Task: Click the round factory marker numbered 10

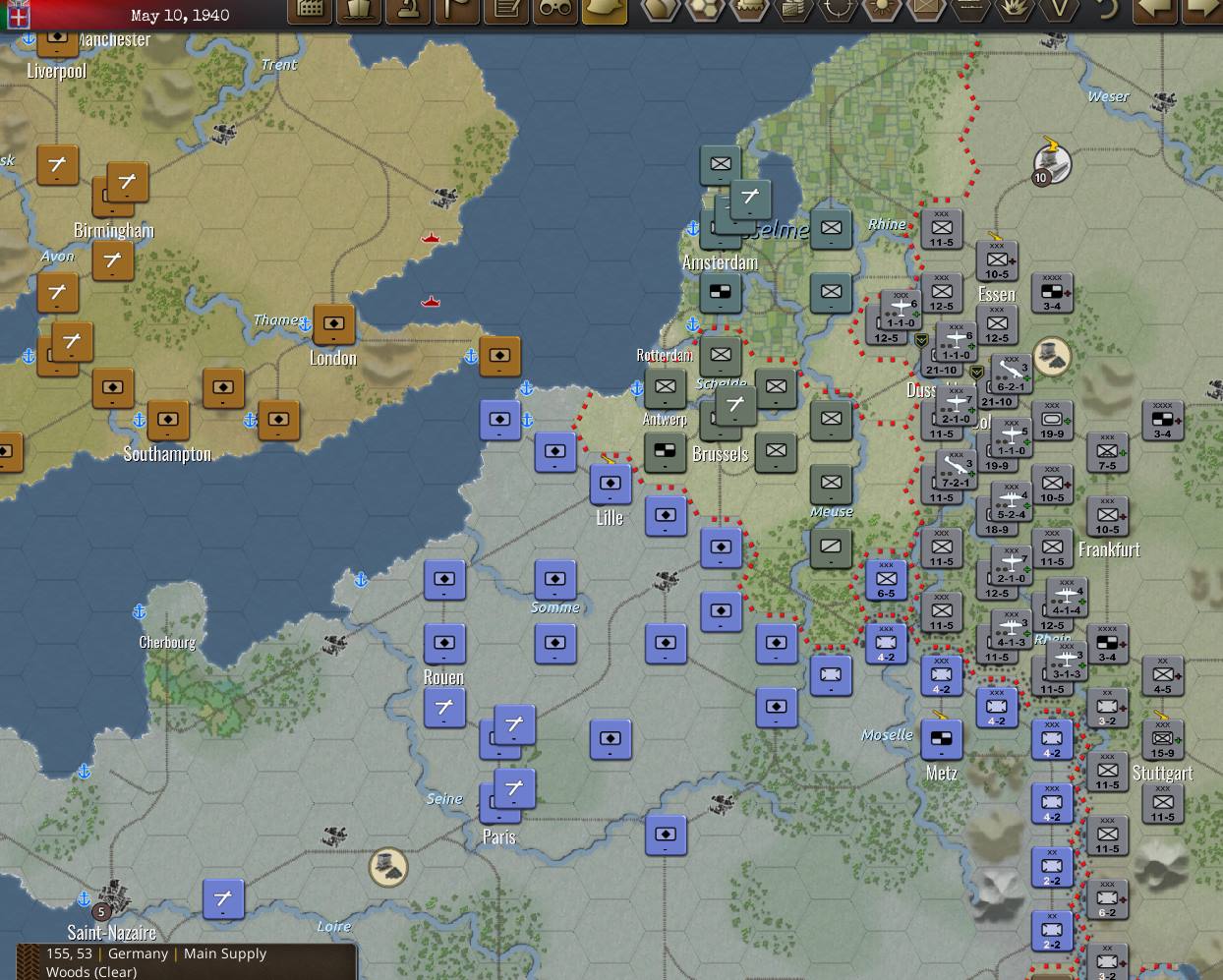Action: click(1052, 163)
